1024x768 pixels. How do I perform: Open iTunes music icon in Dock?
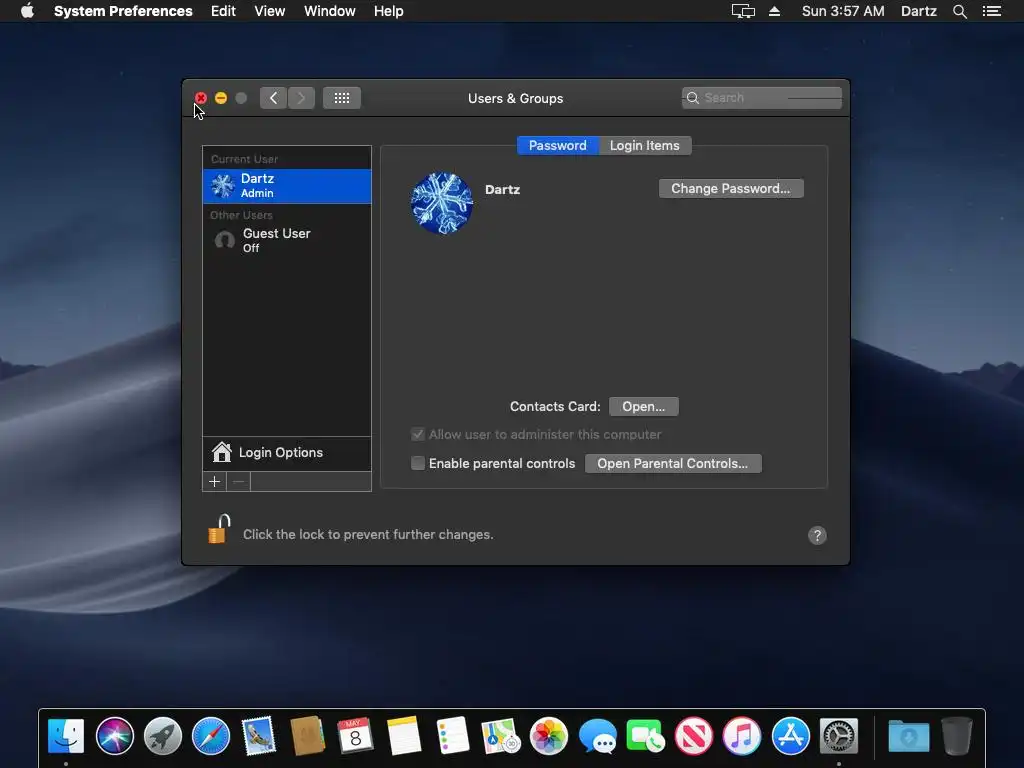click(x=742, y=736)
